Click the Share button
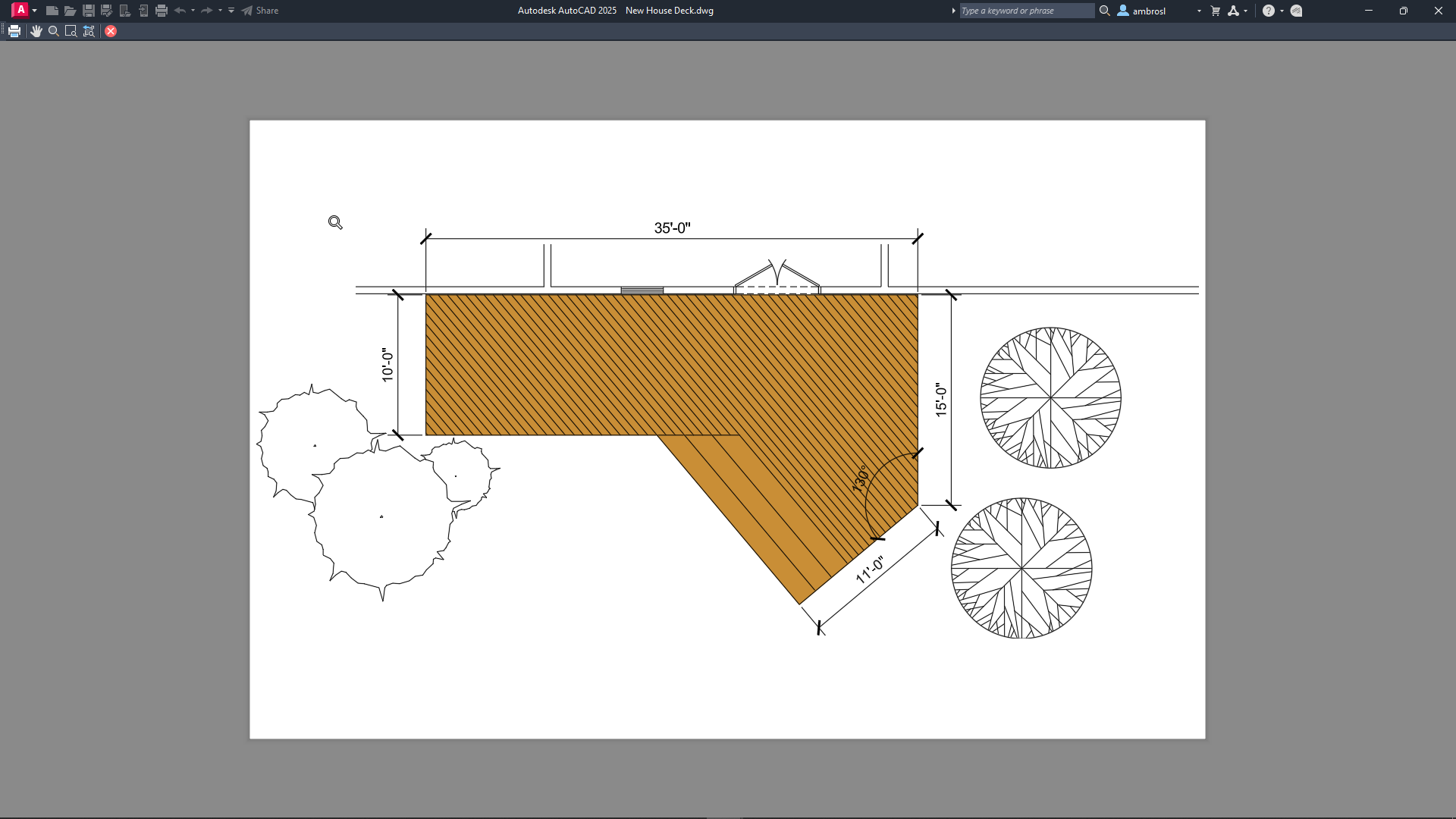 pyautogui.click(x=260, y=11)
